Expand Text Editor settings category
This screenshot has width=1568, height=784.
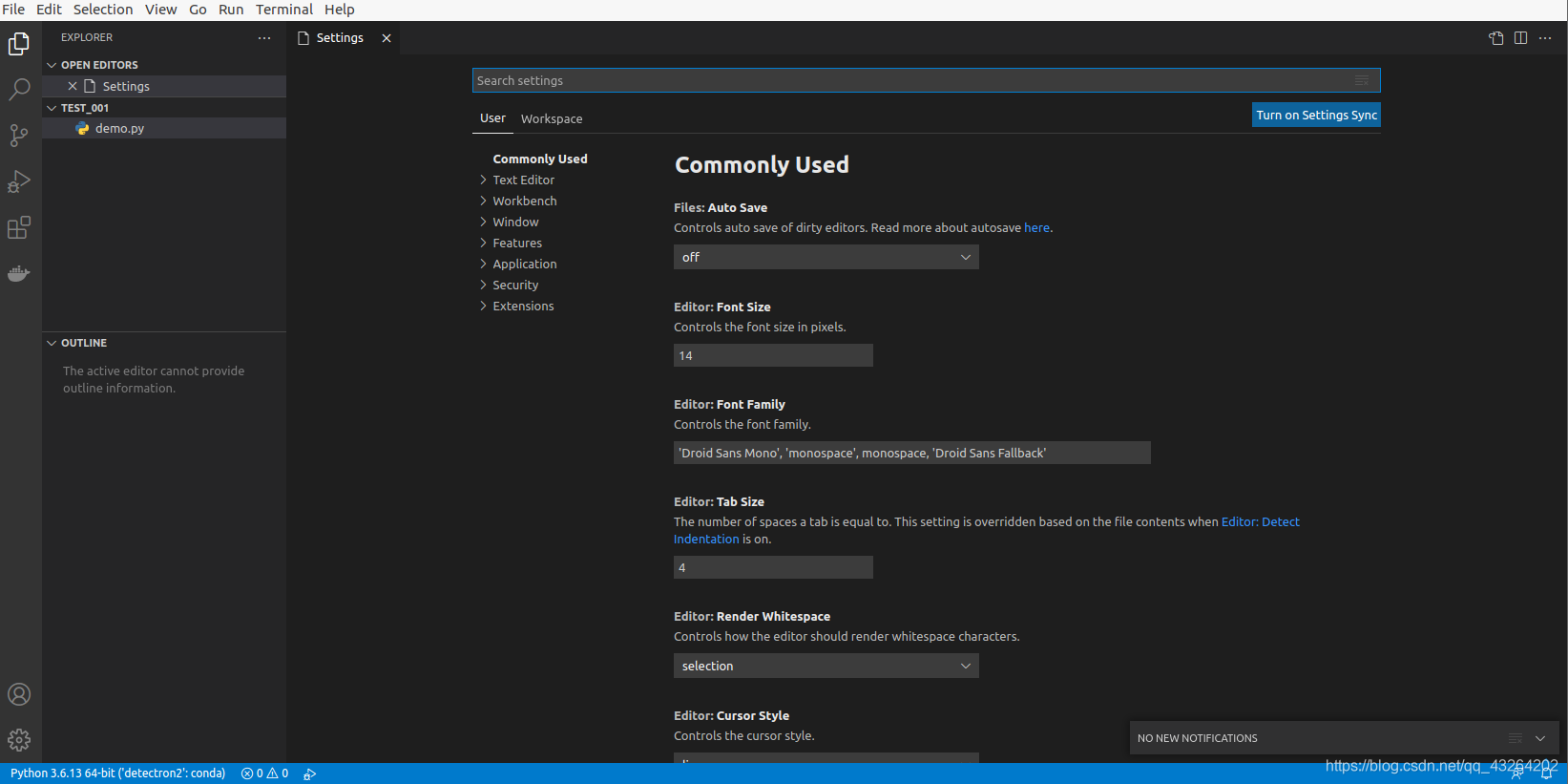tap(483, 180)
